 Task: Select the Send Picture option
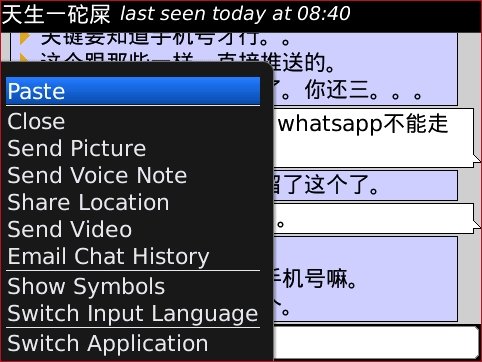coord(133,148)
